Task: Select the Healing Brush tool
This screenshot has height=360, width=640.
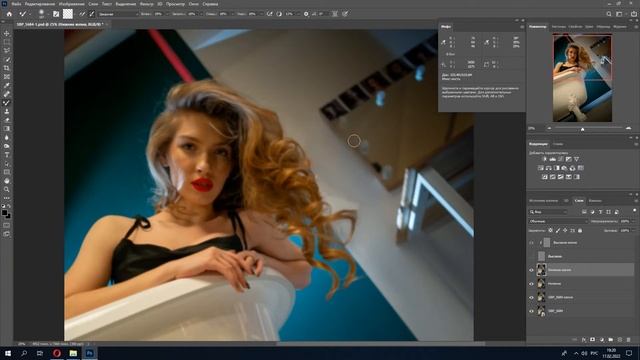Action: click(x=7, y=94)
